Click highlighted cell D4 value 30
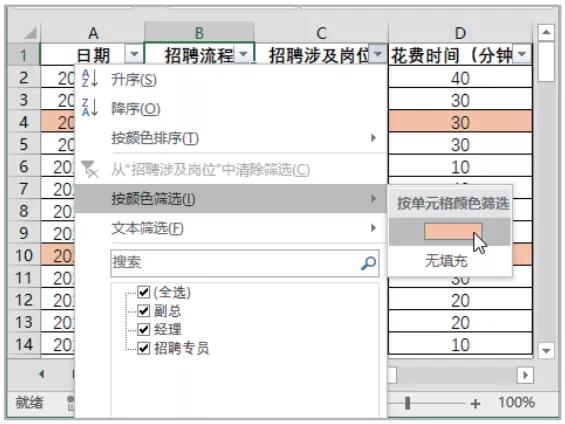This screenshot has height=424, width=565. [x=460, y=122]
